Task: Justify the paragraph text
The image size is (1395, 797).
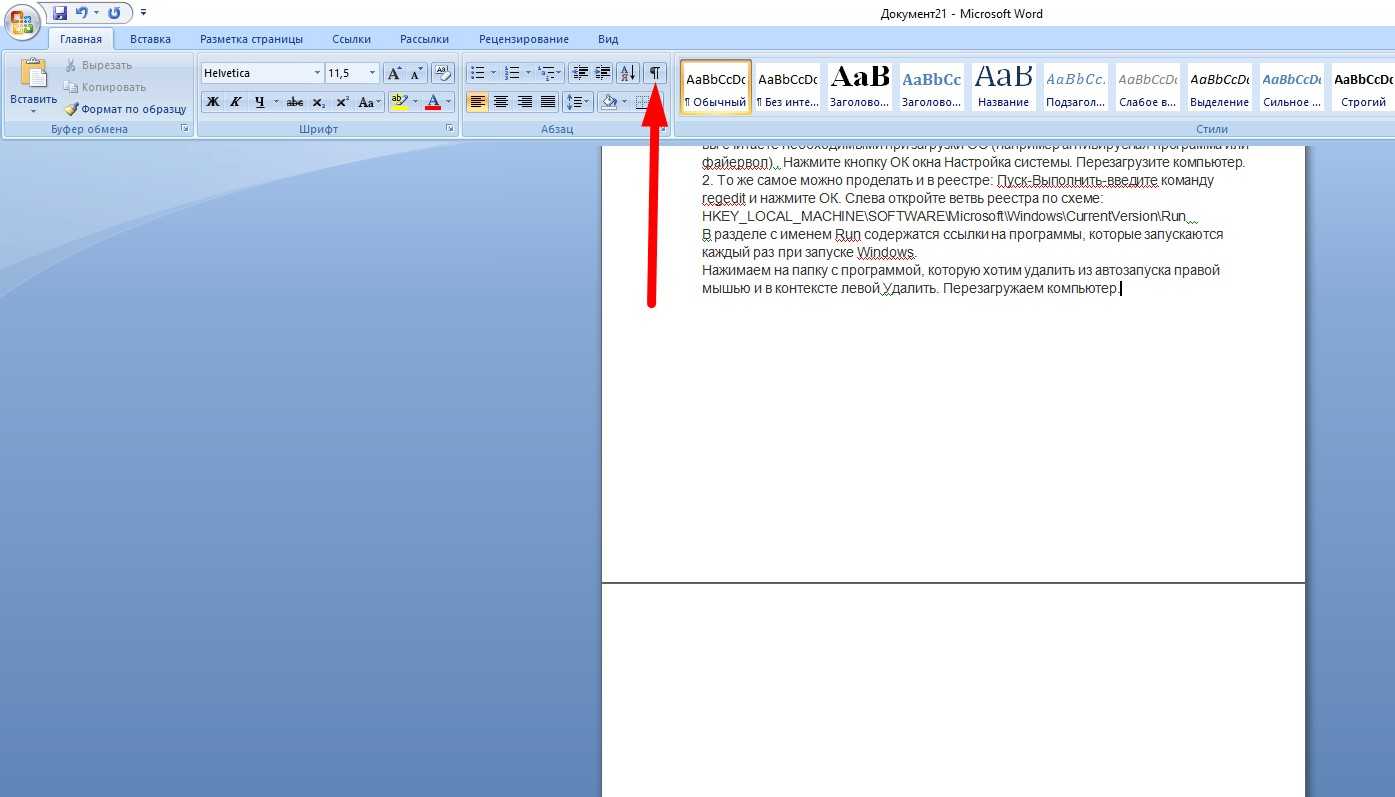Action: [548, 102]
